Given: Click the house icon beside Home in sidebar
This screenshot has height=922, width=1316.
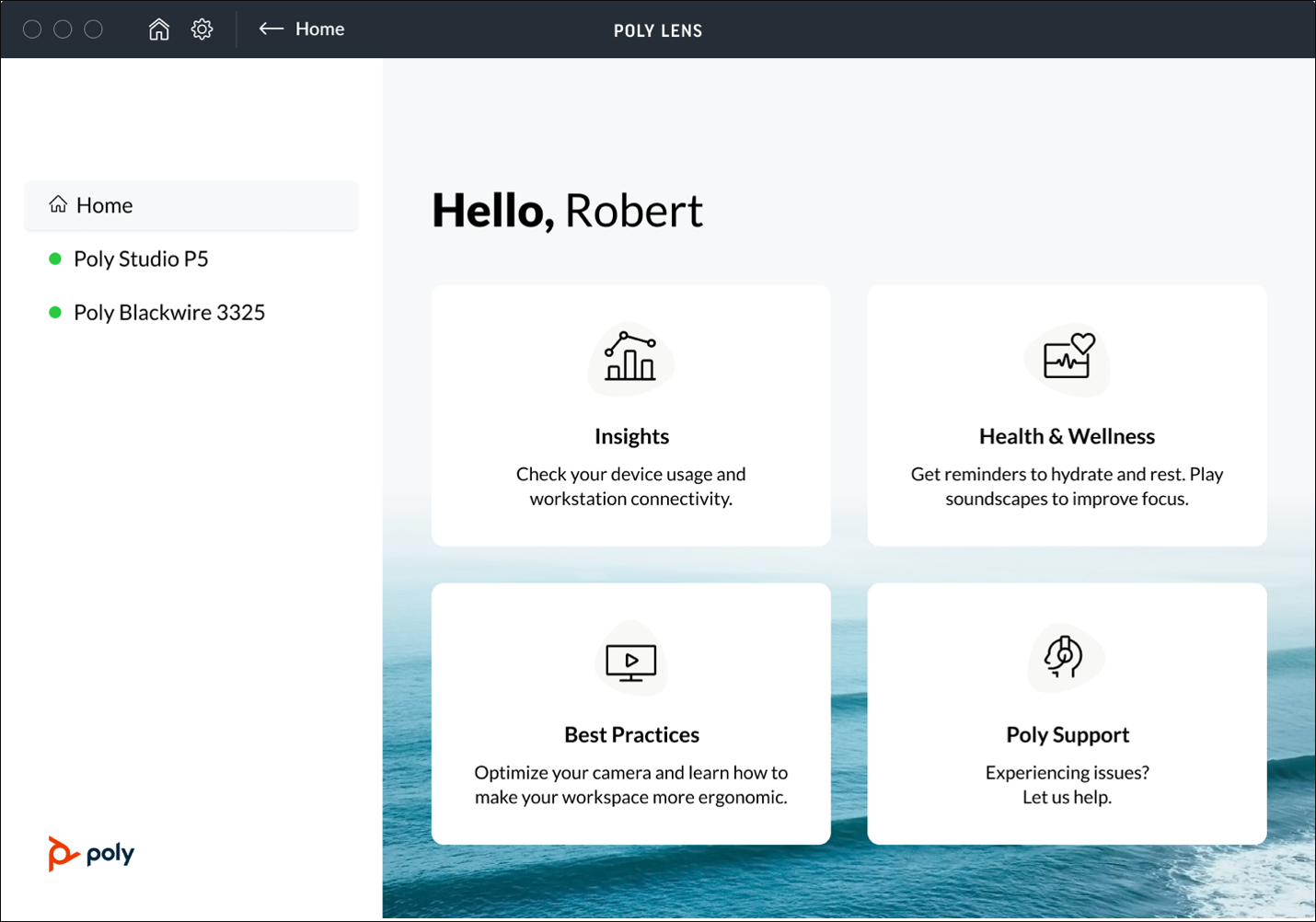Looking at the screenshot, I should click(57, 205).
